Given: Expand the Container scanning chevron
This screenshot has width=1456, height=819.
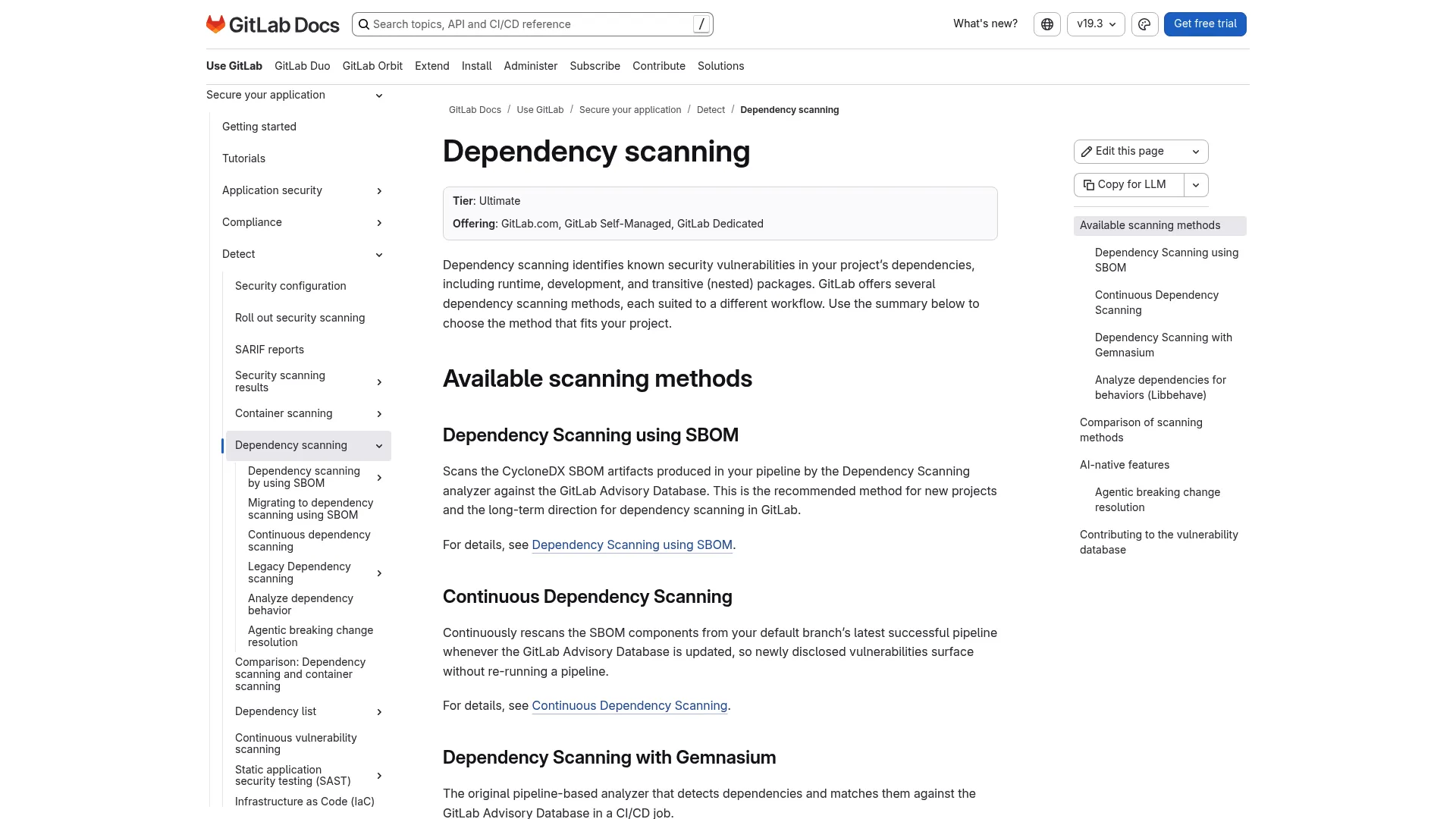Looking at the screenshot, I should (x=379, y=414).
